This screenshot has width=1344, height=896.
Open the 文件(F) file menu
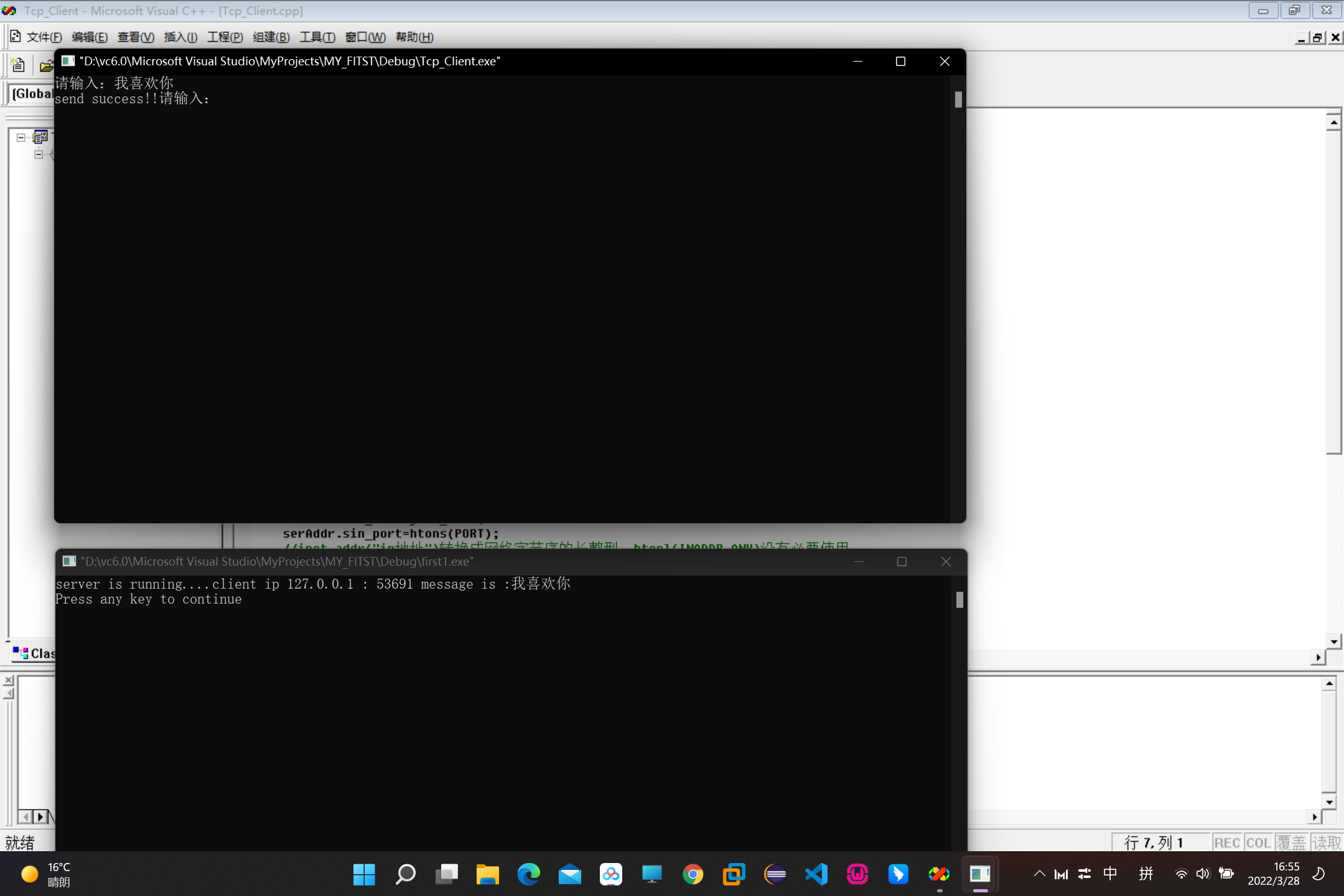(44, 37)
